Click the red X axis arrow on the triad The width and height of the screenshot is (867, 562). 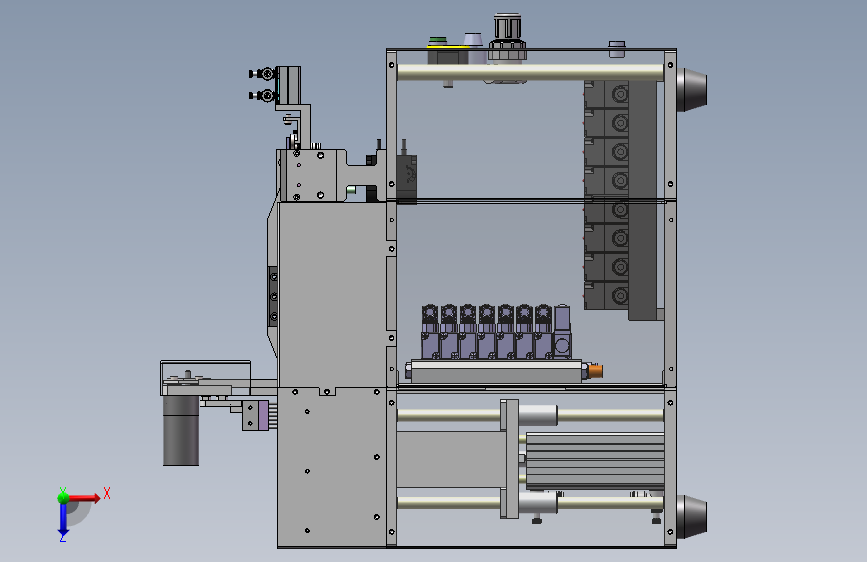coord(85,498)
